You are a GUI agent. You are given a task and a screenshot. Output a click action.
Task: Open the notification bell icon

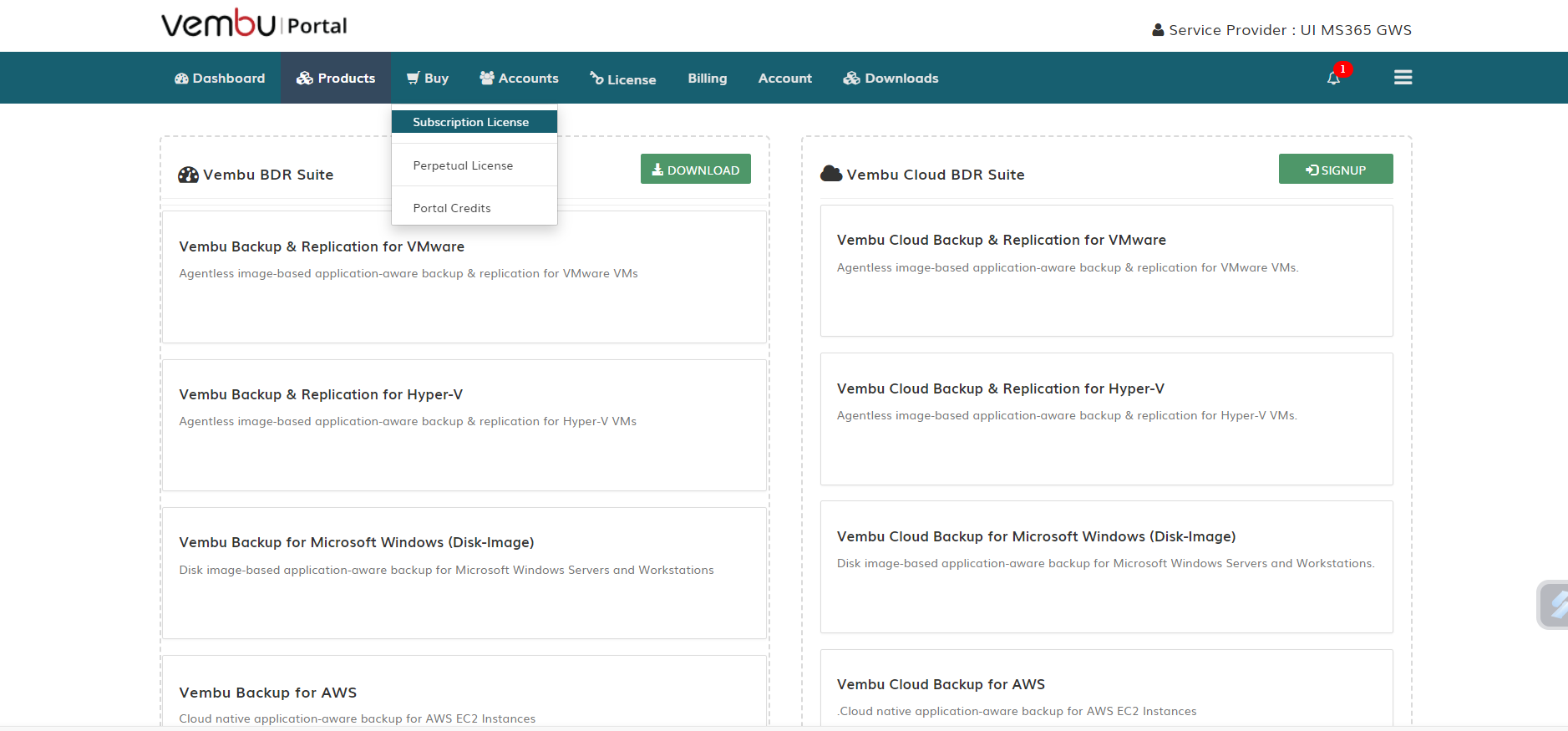click(x=1333, y=79)
